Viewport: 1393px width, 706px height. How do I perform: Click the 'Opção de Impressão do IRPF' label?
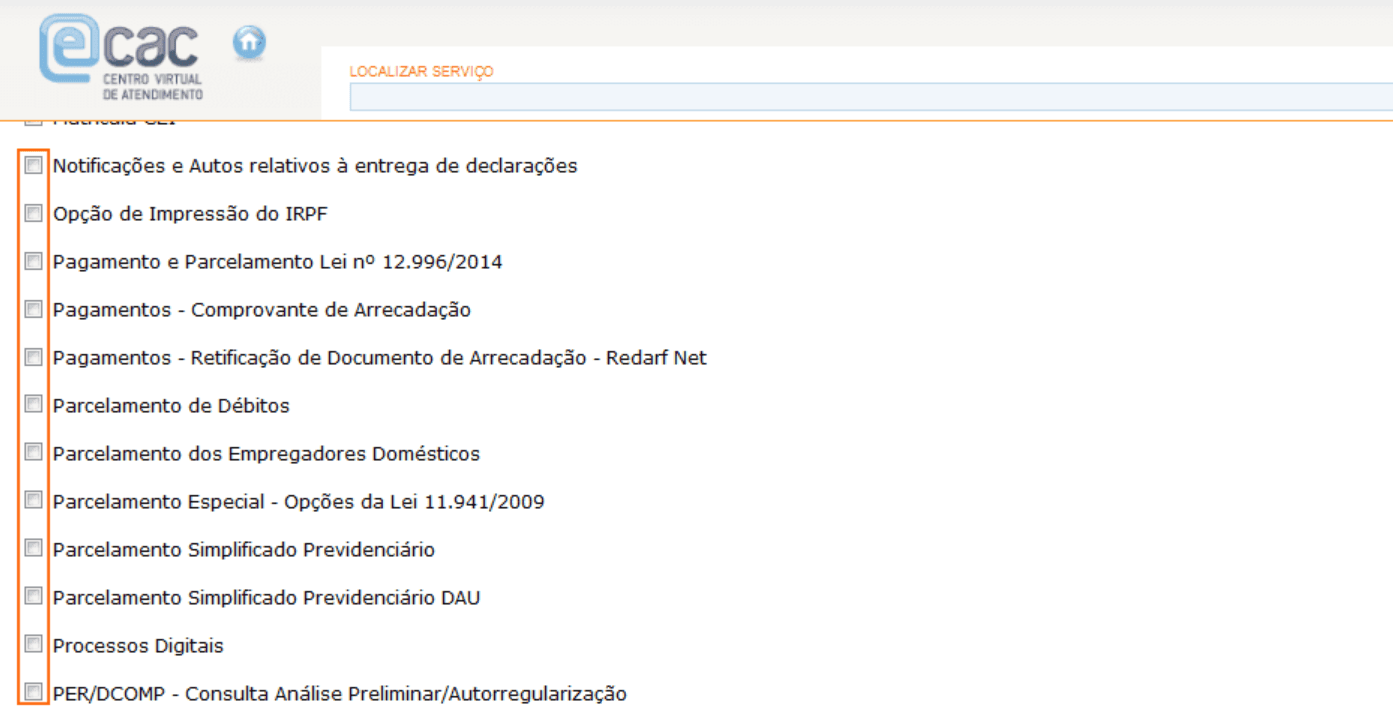click(x=190, y=214)
